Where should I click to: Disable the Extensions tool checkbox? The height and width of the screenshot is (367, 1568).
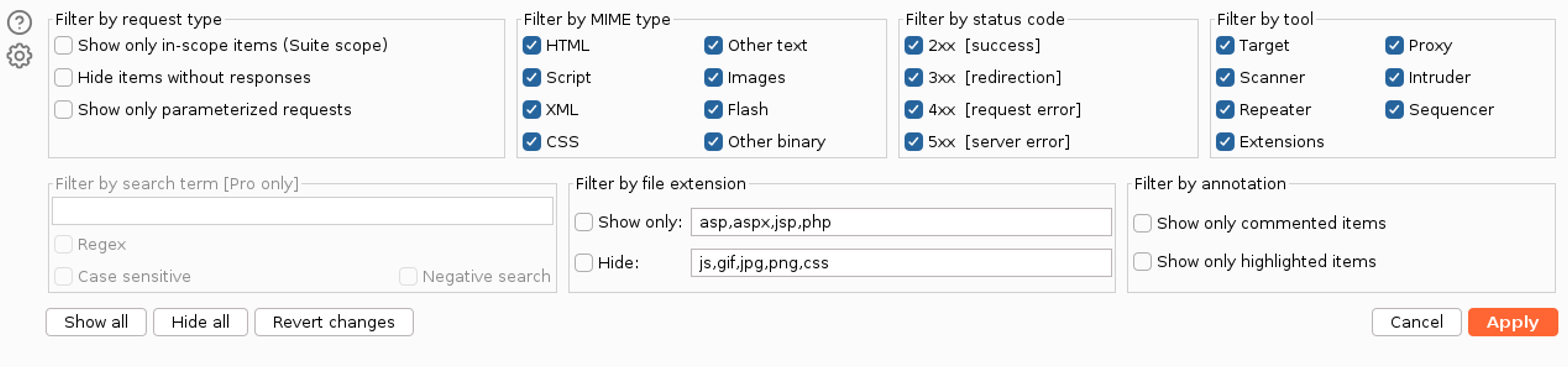click(x=1225, y=142)
